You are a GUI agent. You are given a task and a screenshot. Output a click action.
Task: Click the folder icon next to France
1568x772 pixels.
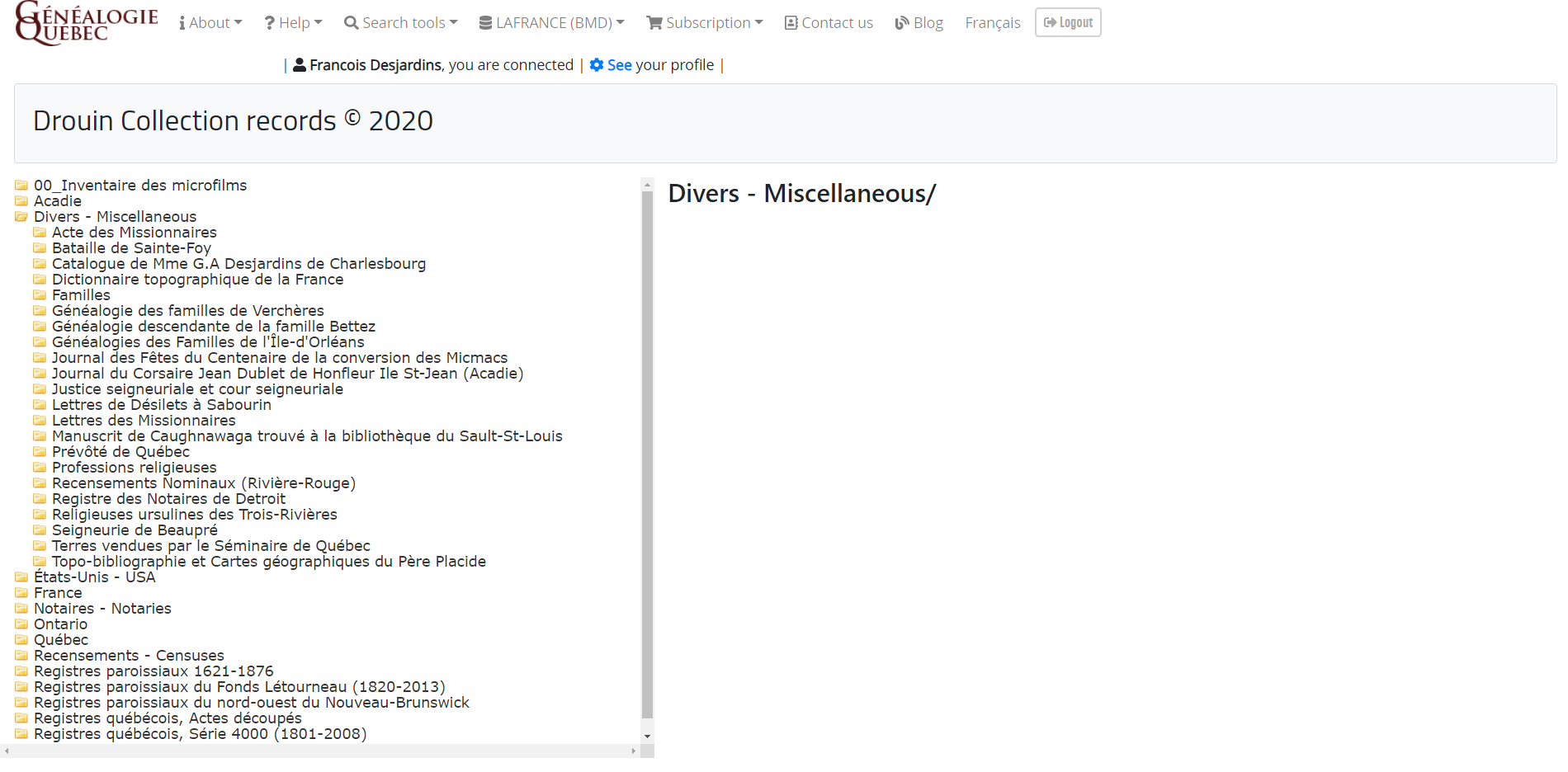click(x=21, y=593)
